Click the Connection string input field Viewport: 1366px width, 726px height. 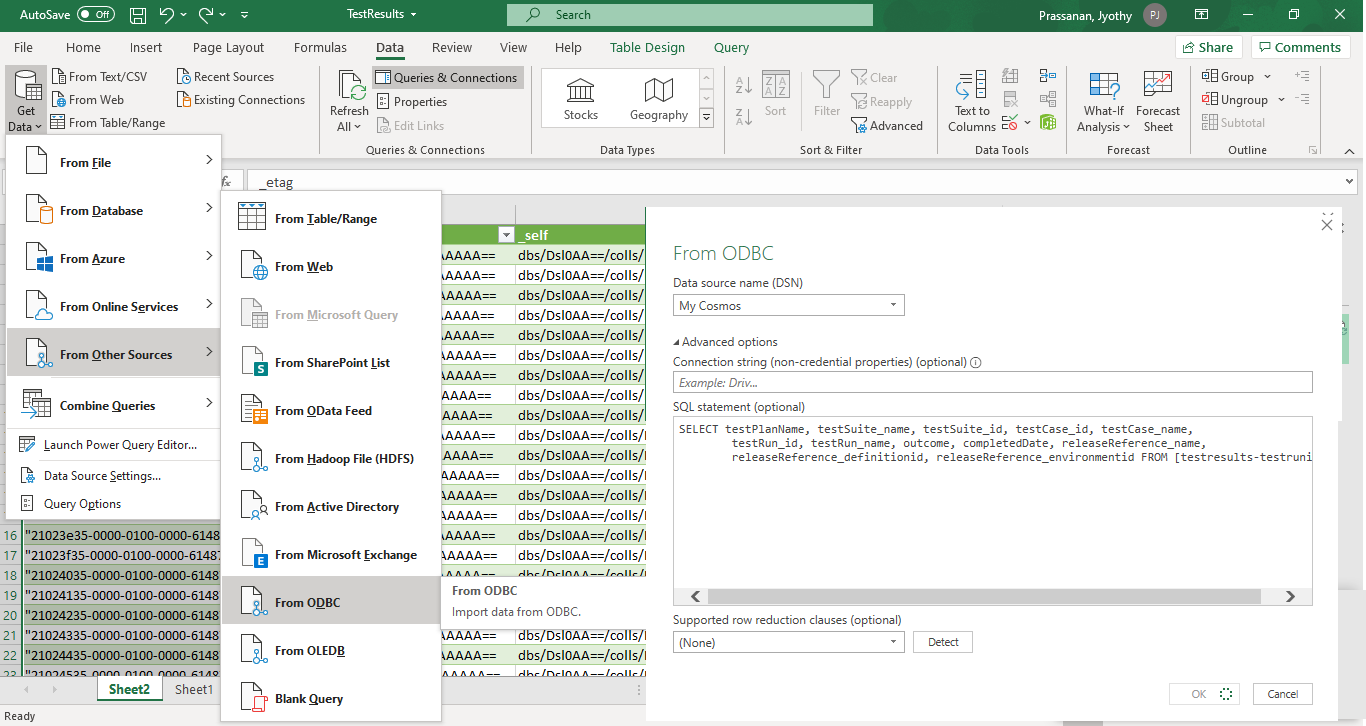point(991,382)
